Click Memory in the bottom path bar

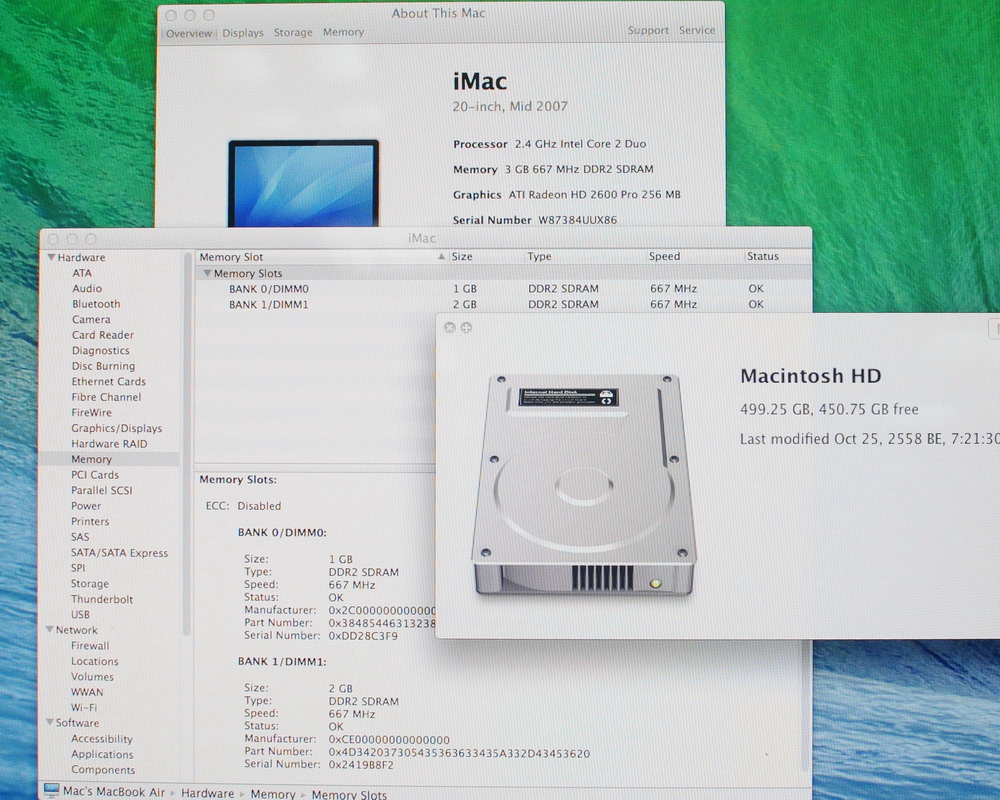pyautogui.click(x=272, y=794)
